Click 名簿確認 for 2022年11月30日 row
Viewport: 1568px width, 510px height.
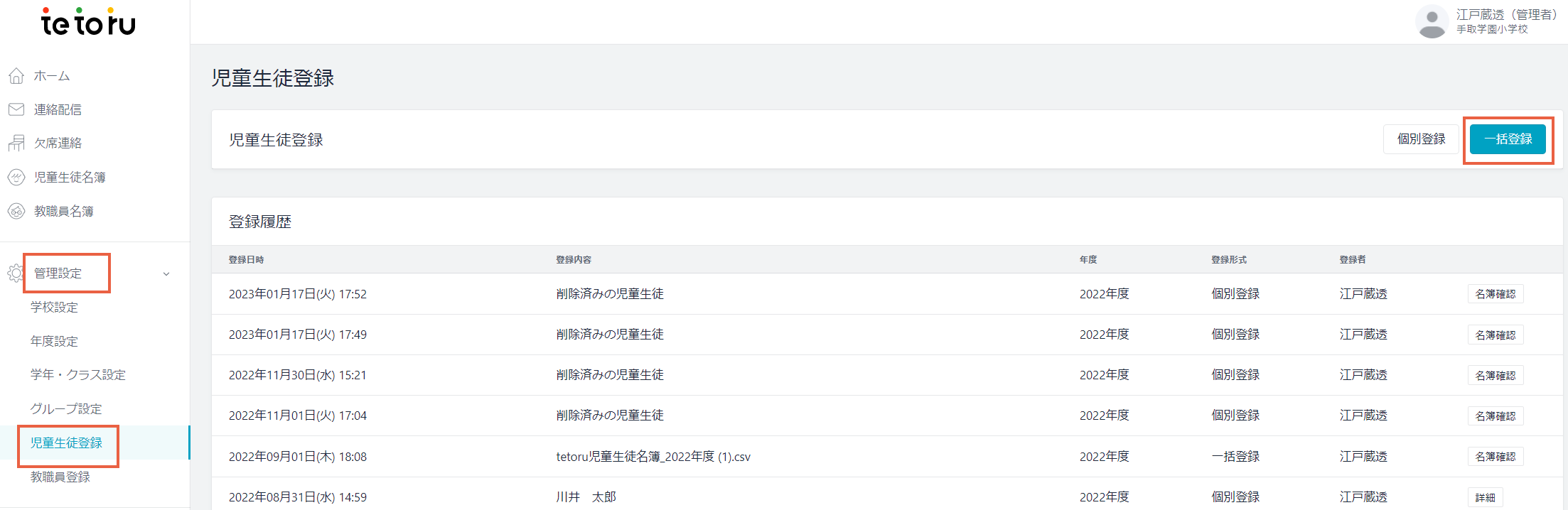[x=1495, y=375]
